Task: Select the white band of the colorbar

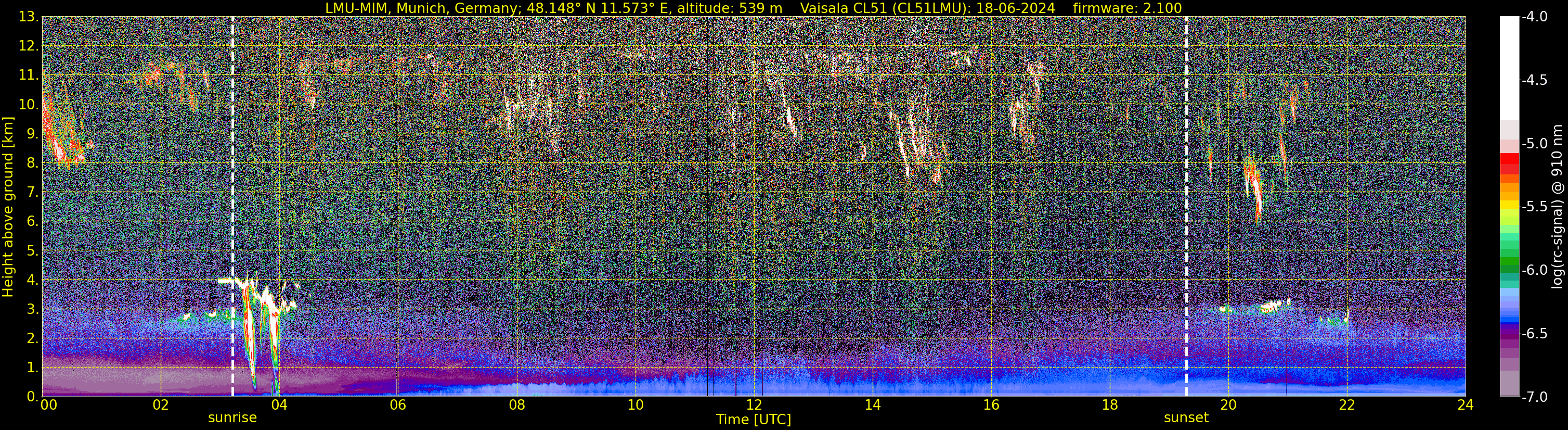Action: [x=1509, y=68]
